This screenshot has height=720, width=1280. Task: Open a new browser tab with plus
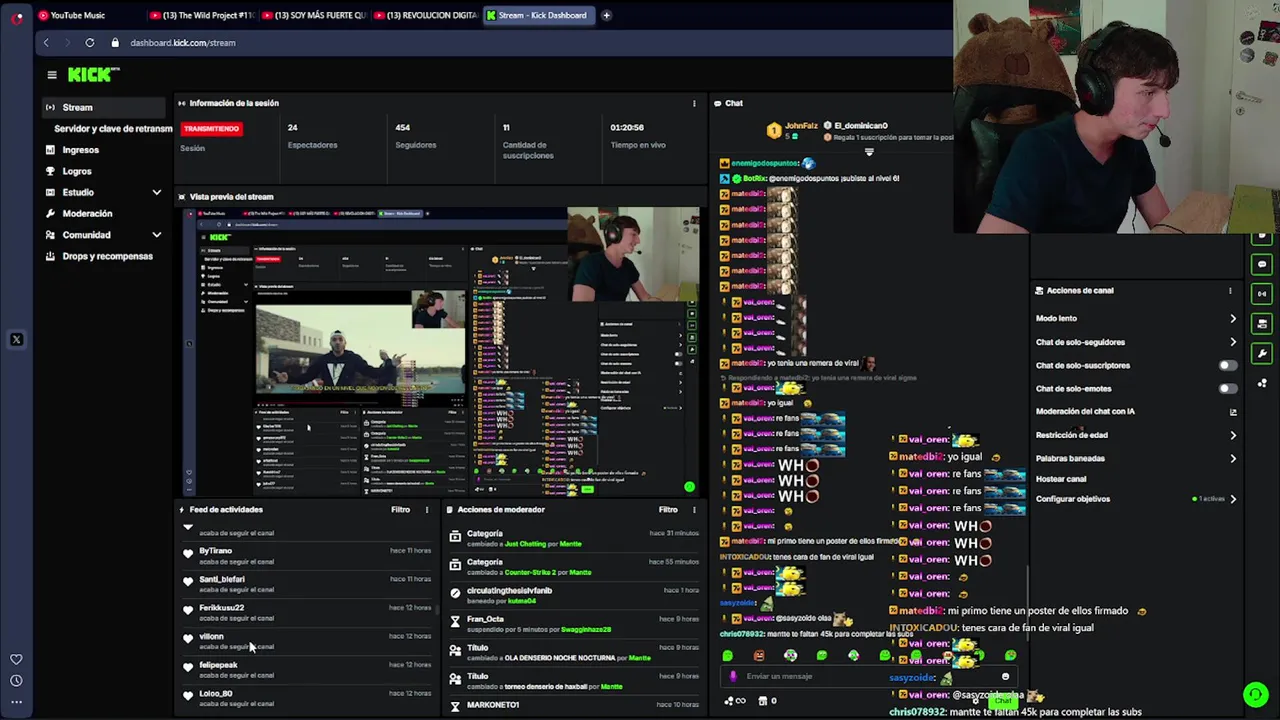606,15
